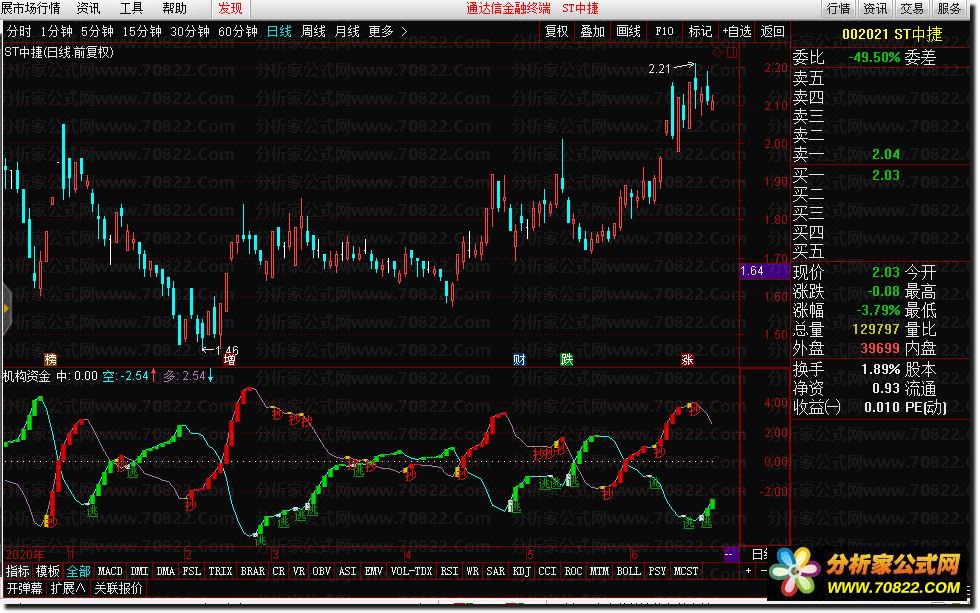Click the 财 info marker on the chart

point(519,359)
